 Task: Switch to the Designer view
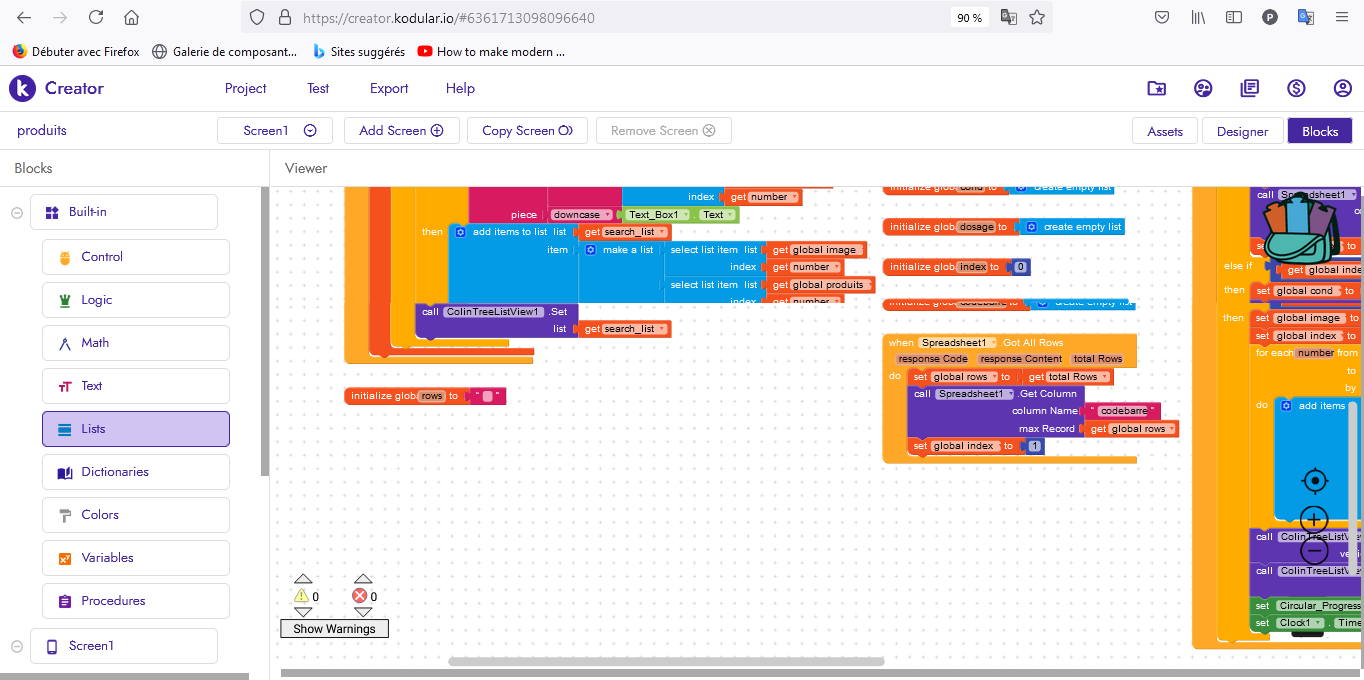point(1242,131)
